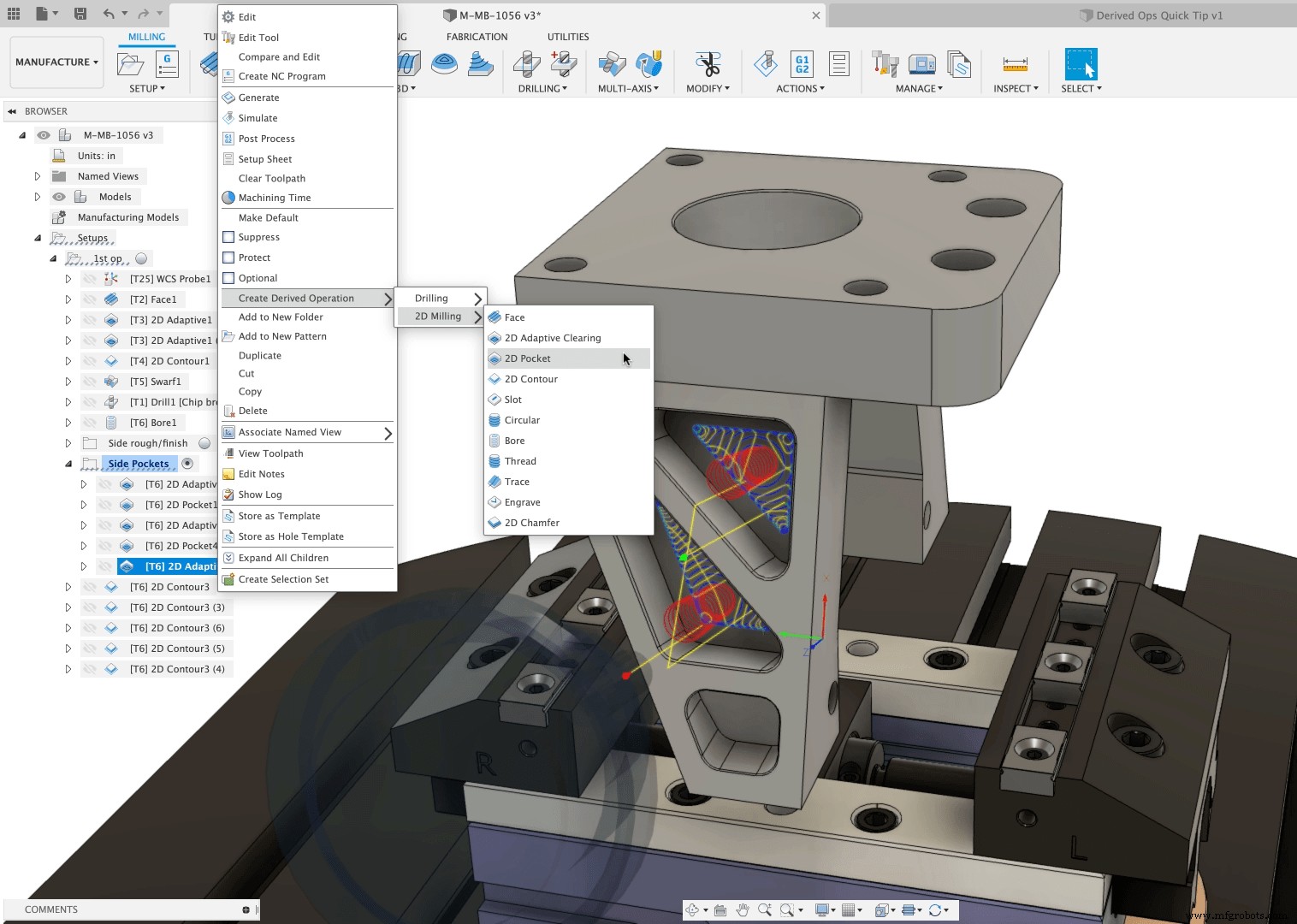This screenshot has width=1297, height=924.
Task: Toggle Protect for the operation
Action: tap(254, 257)
